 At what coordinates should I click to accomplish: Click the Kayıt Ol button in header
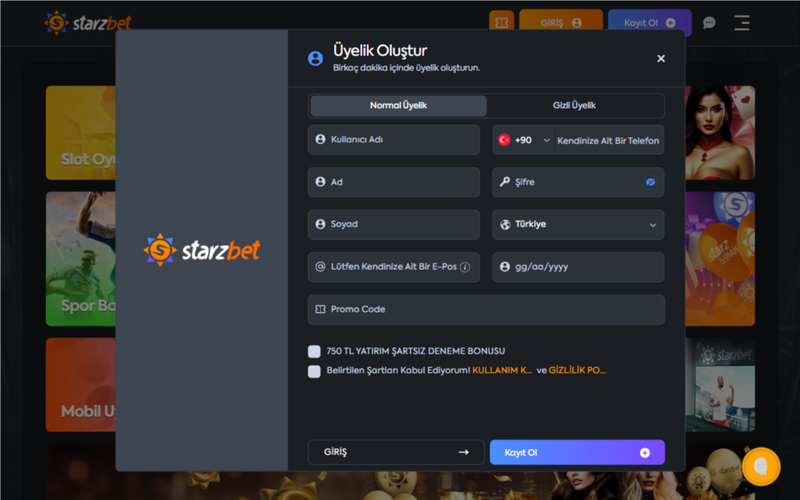(x=649, y=23)
